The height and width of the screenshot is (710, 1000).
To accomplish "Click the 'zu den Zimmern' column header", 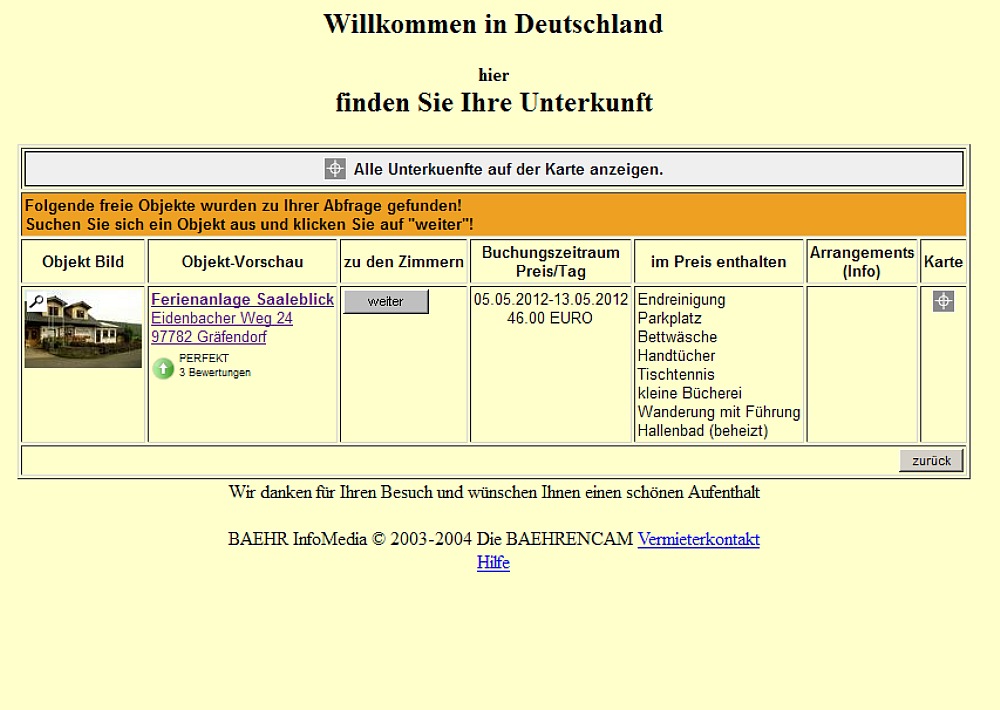I will (404, 262).
